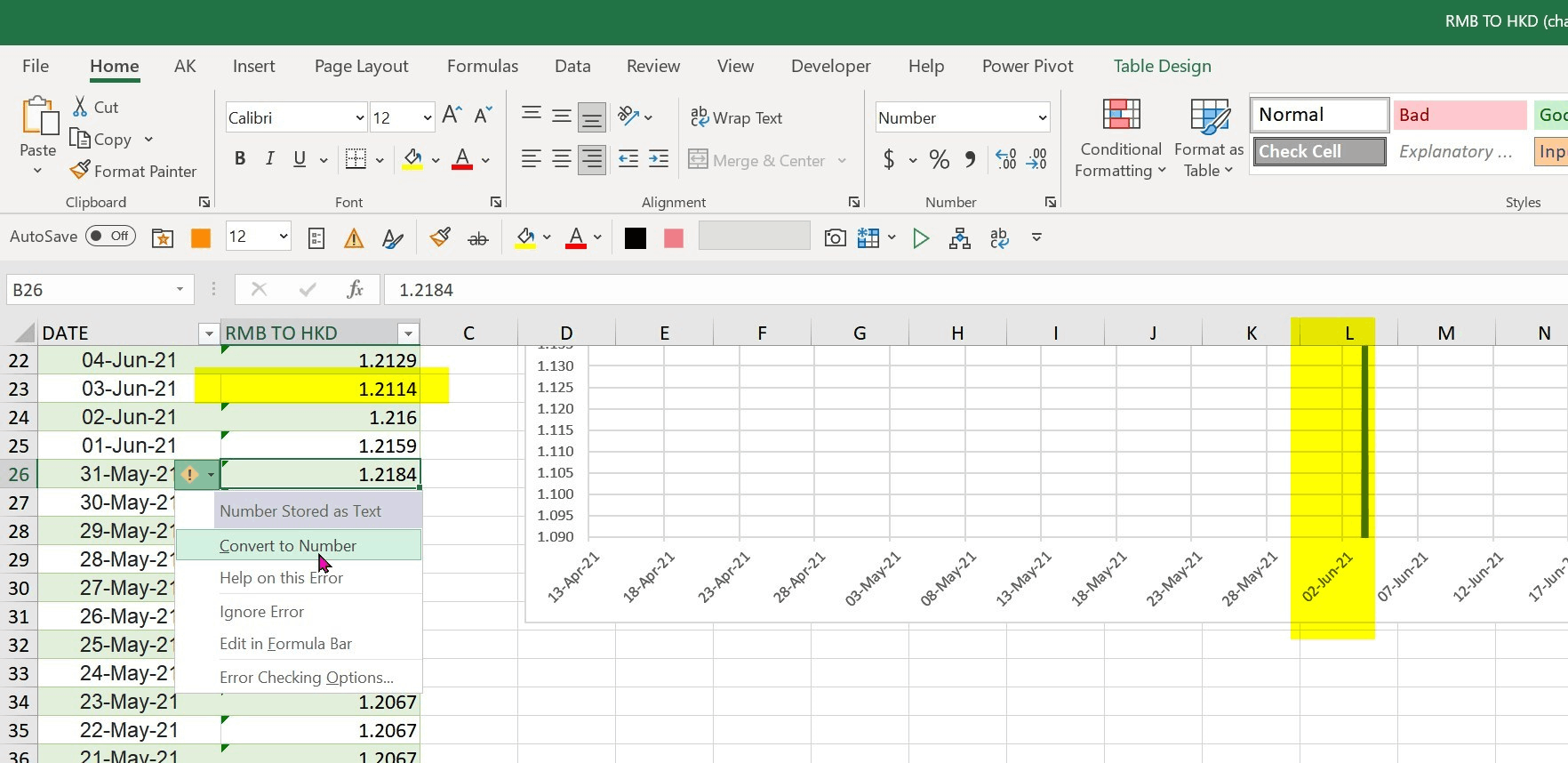The width and height of the screenshot is (1568, 763).
Task: Click Help on this Error
Action: click(299, 577)
